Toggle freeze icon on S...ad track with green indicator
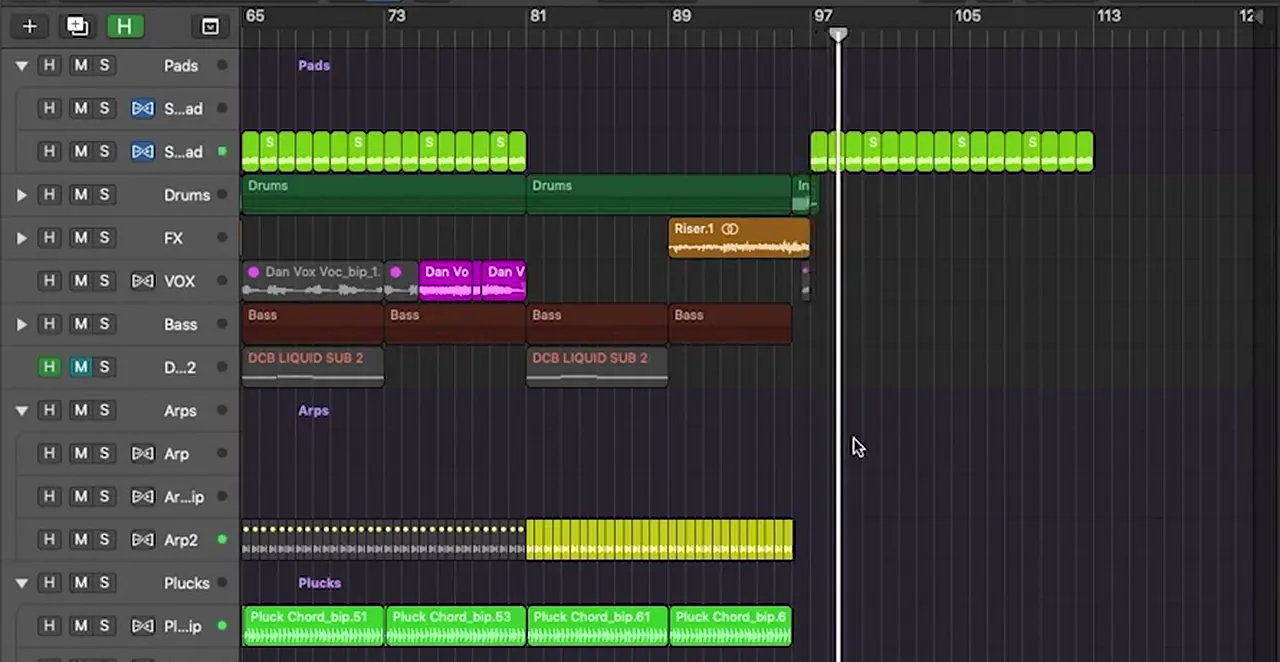This screenshot has width=1280, height=662. point(143,152)
